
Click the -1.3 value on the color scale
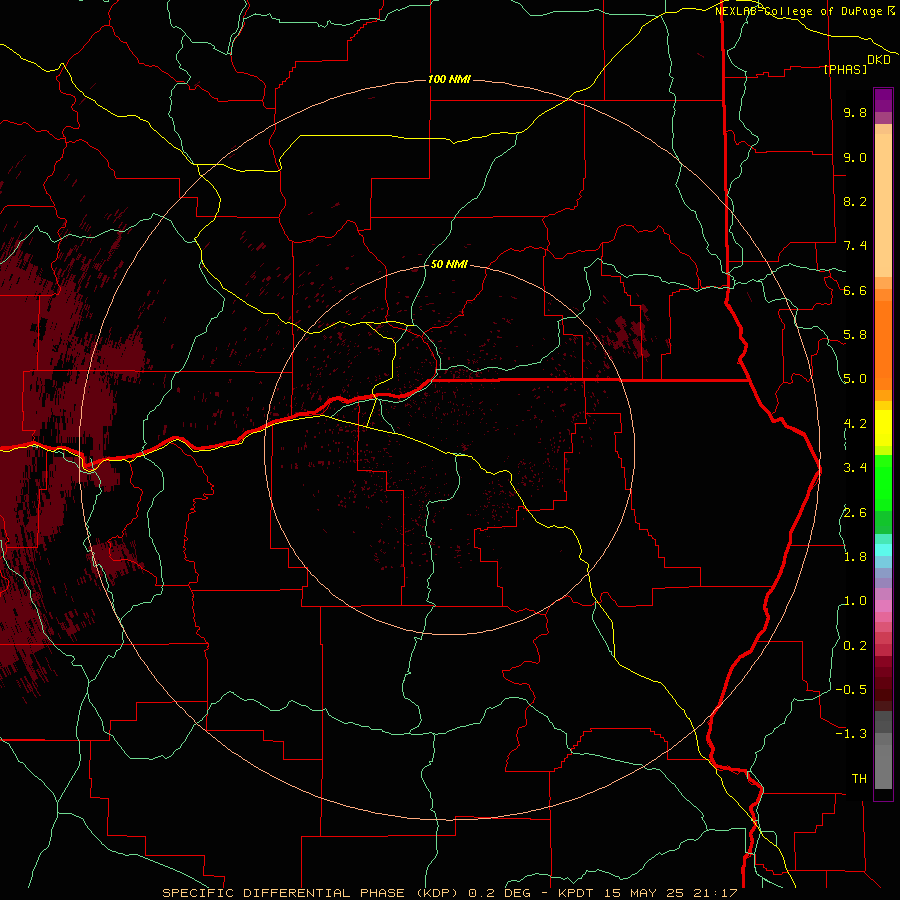(851, 734)
